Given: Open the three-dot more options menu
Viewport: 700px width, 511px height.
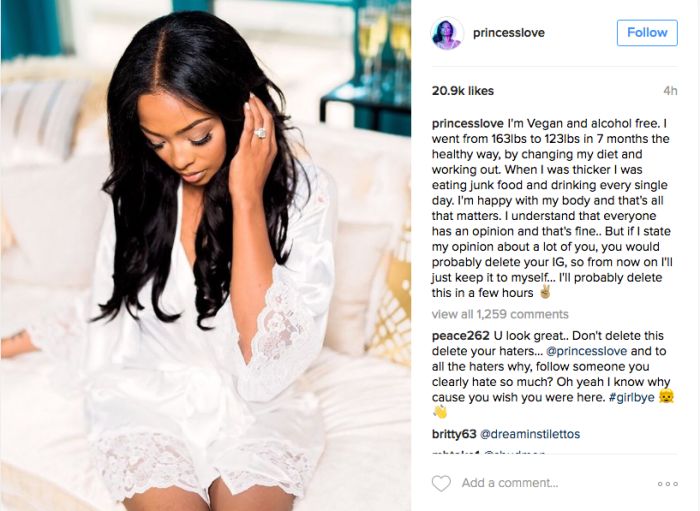Looking at the screenshot, I should click(x=667, y=484).
